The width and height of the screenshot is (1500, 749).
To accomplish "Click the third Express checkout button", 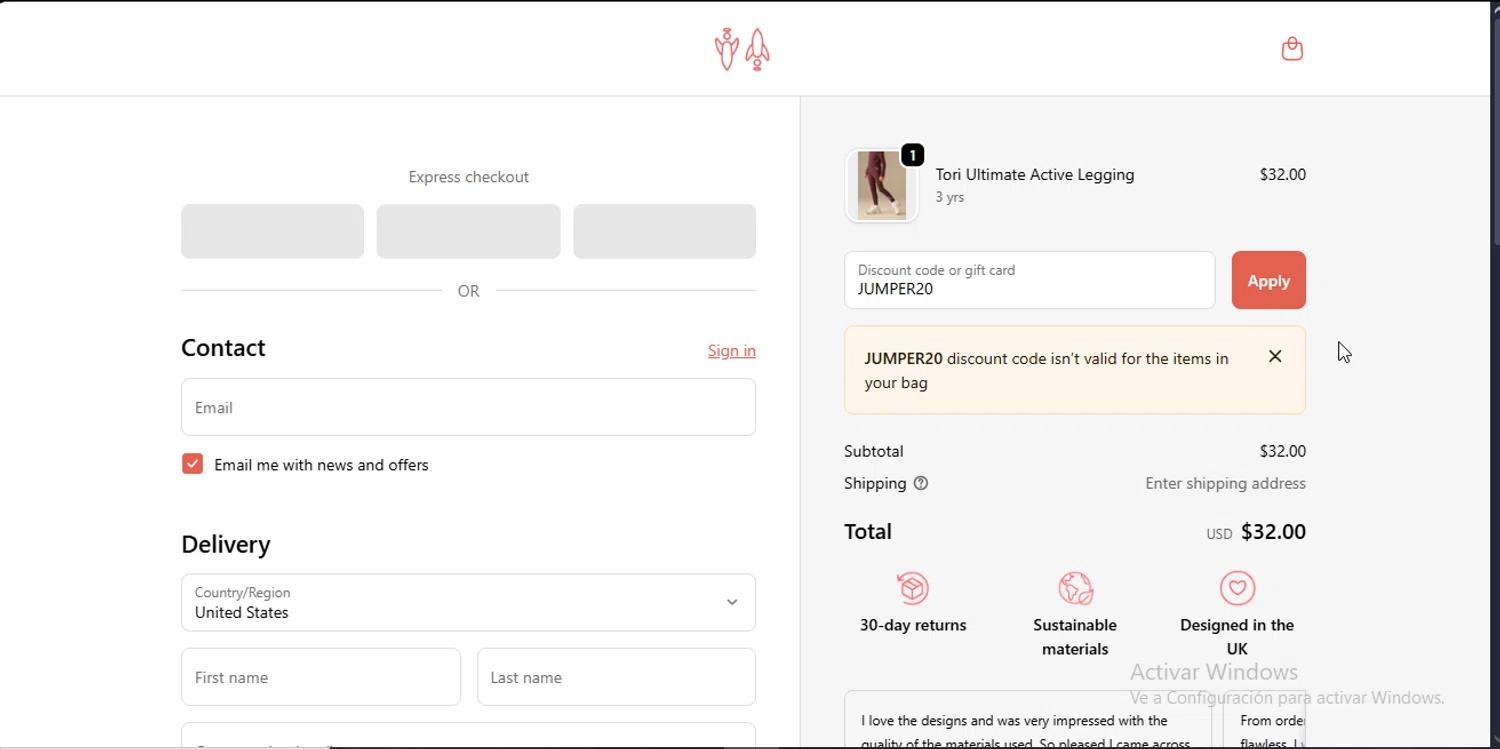I will 664,231.
